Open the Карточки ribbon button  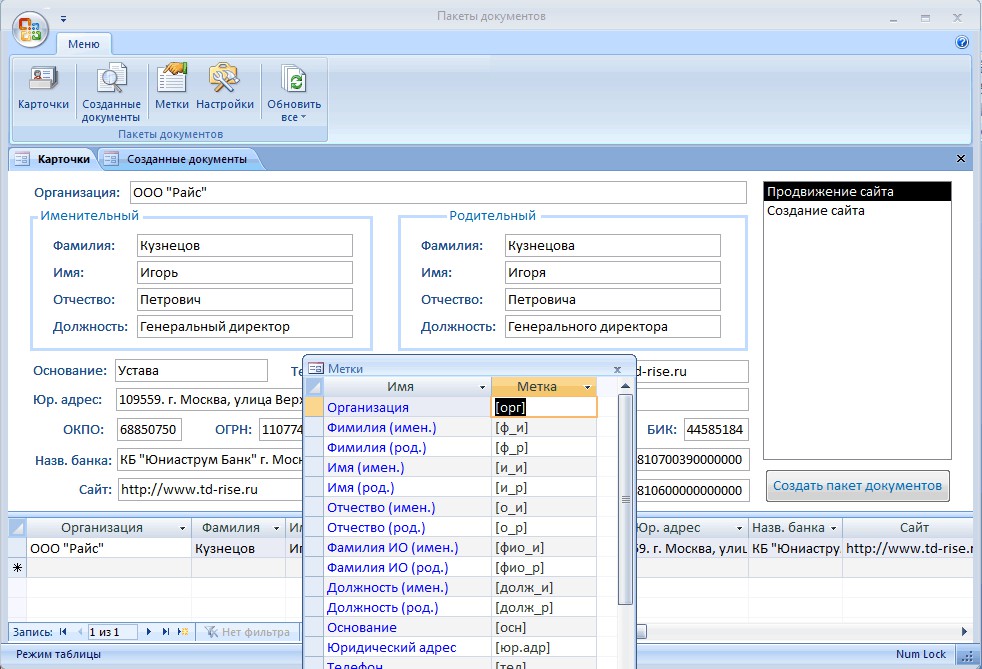tap(43, 88)
